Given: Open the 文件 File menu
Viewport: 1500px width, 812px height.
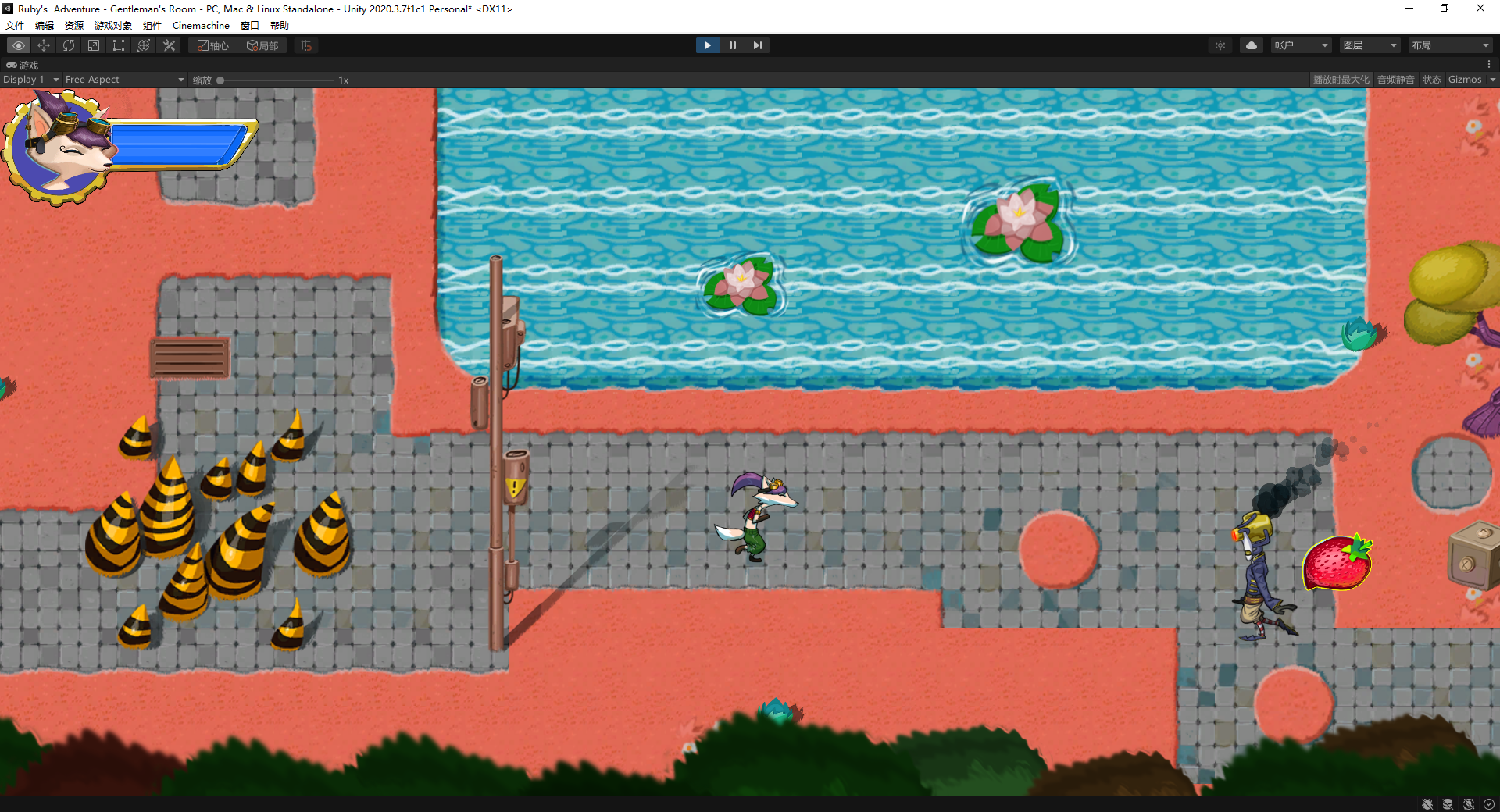Looking at the screenshot, I should click(15, 25).
